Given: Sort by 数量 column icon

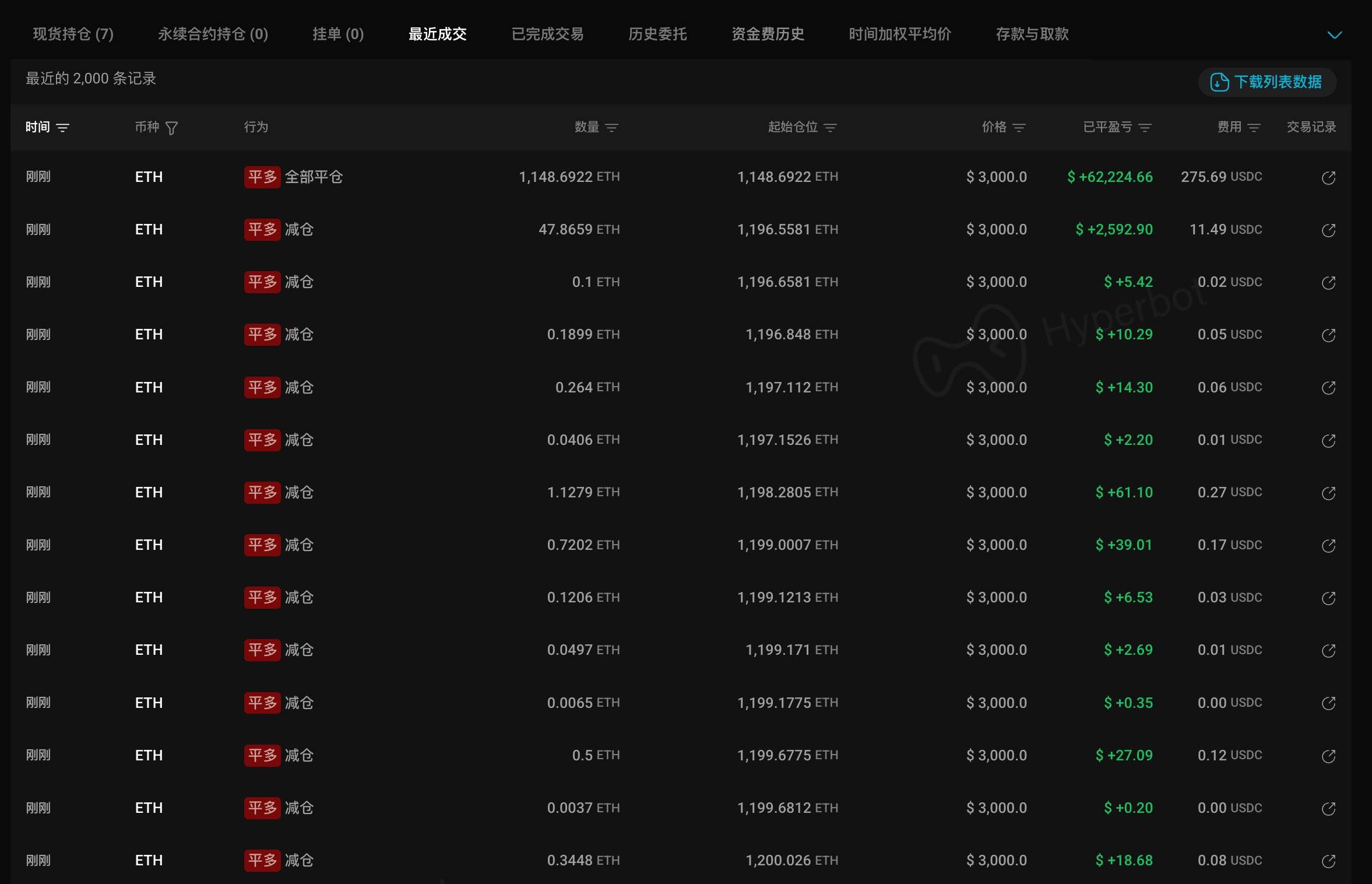Looking at the screenshot, I should [x=611, y=128].
